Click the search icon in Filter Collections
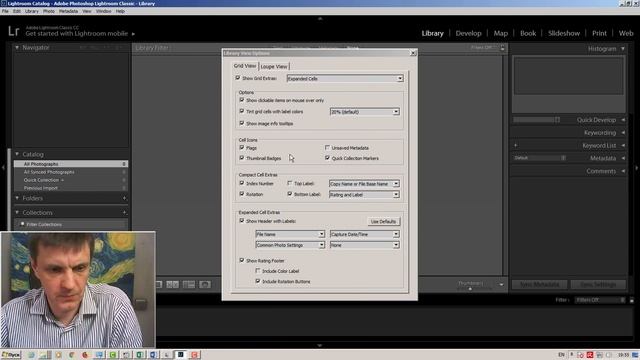 click(22, 224)
